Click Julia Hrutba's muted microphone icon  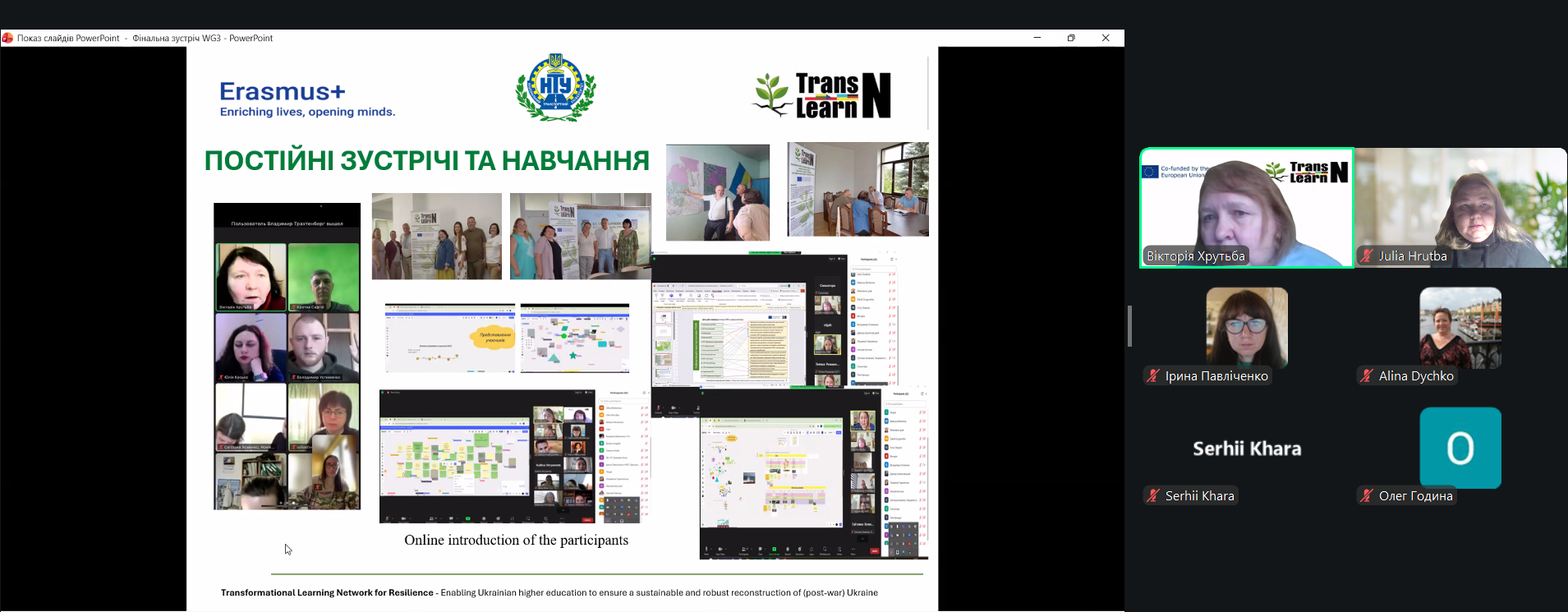tap(1367, 256)
